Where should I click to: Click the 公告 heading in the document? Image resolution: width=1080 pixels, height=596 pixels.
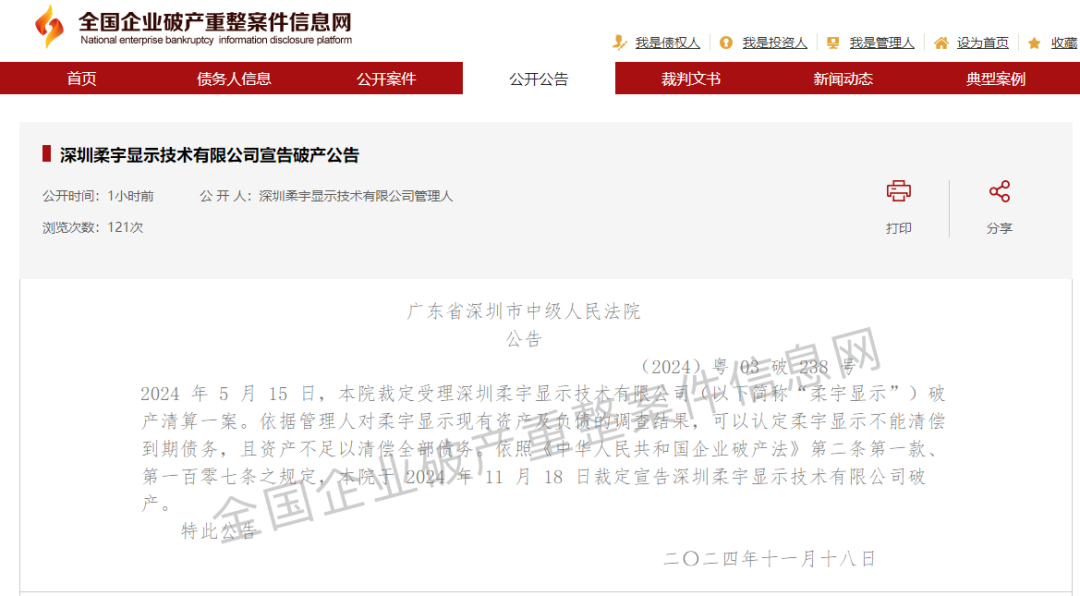point(524,339)
